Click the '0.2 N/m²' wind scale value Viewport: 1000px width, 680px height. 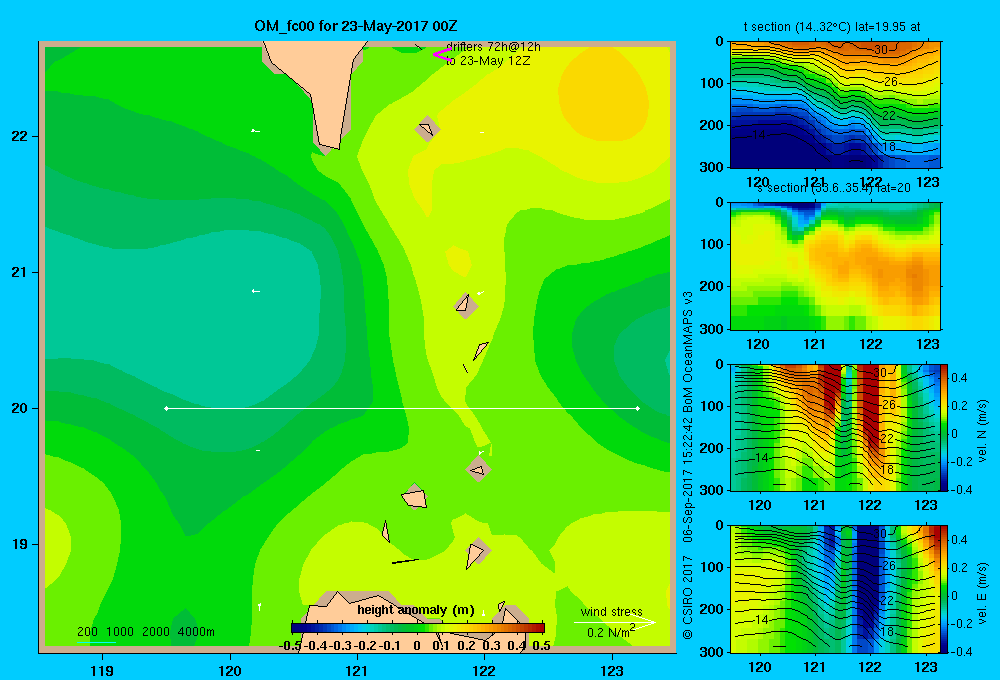(611, 632)
